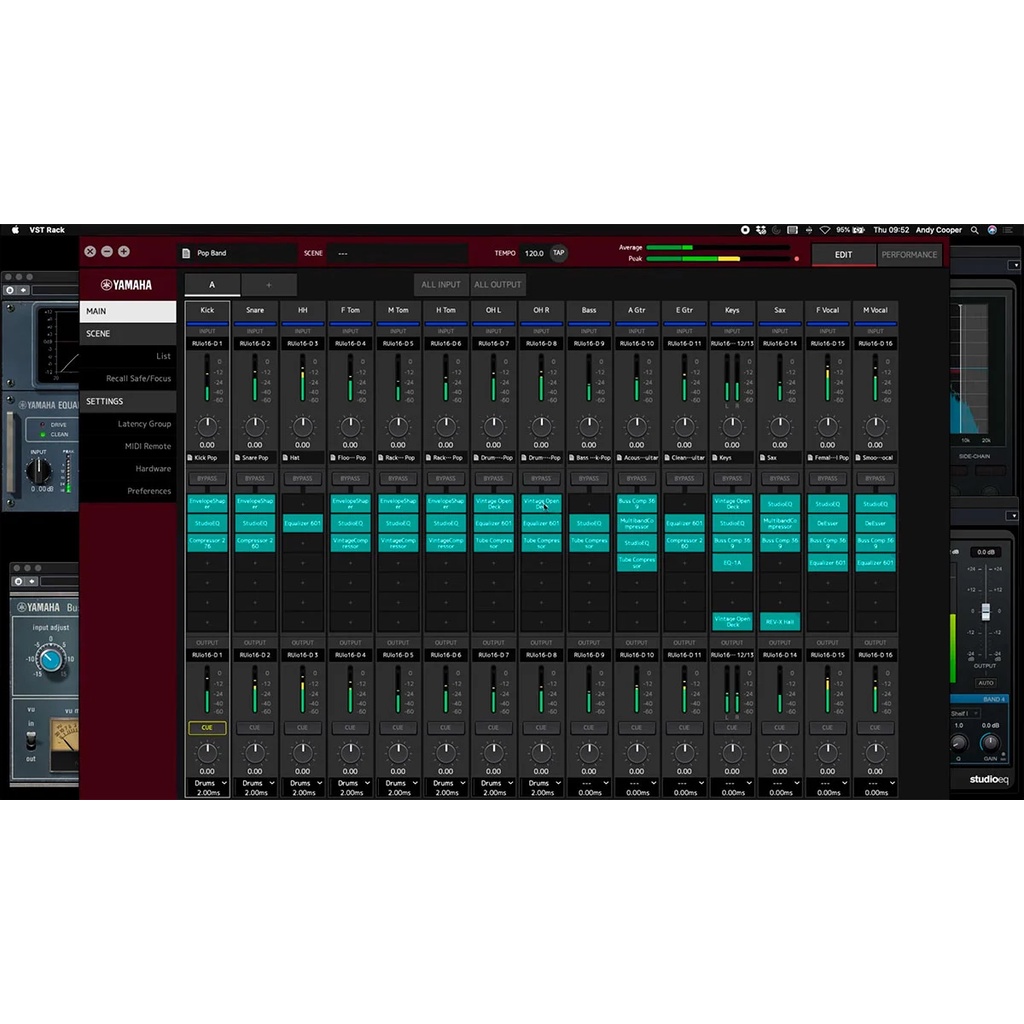This screenshot has width=1024, height=1024.
Task: Switch to rack tab A
Action: (x=212, y=285)
